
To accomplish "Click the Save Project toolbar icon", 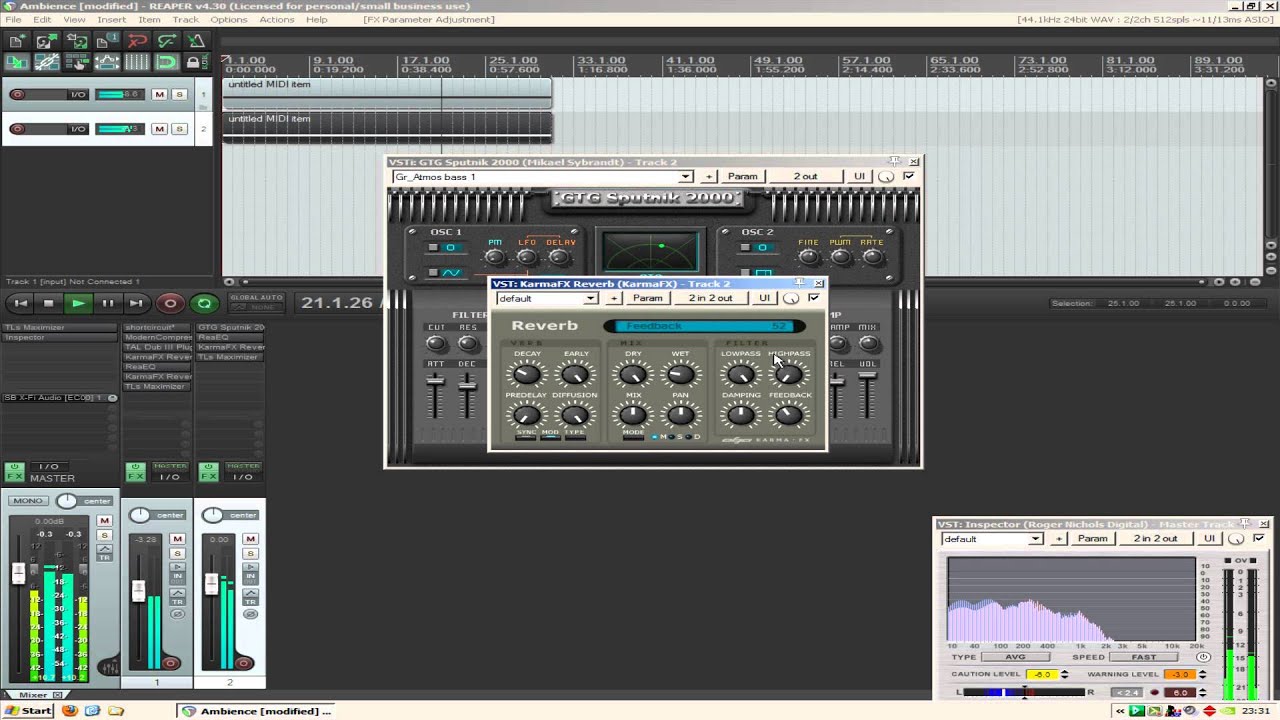I will coord(75,41).
